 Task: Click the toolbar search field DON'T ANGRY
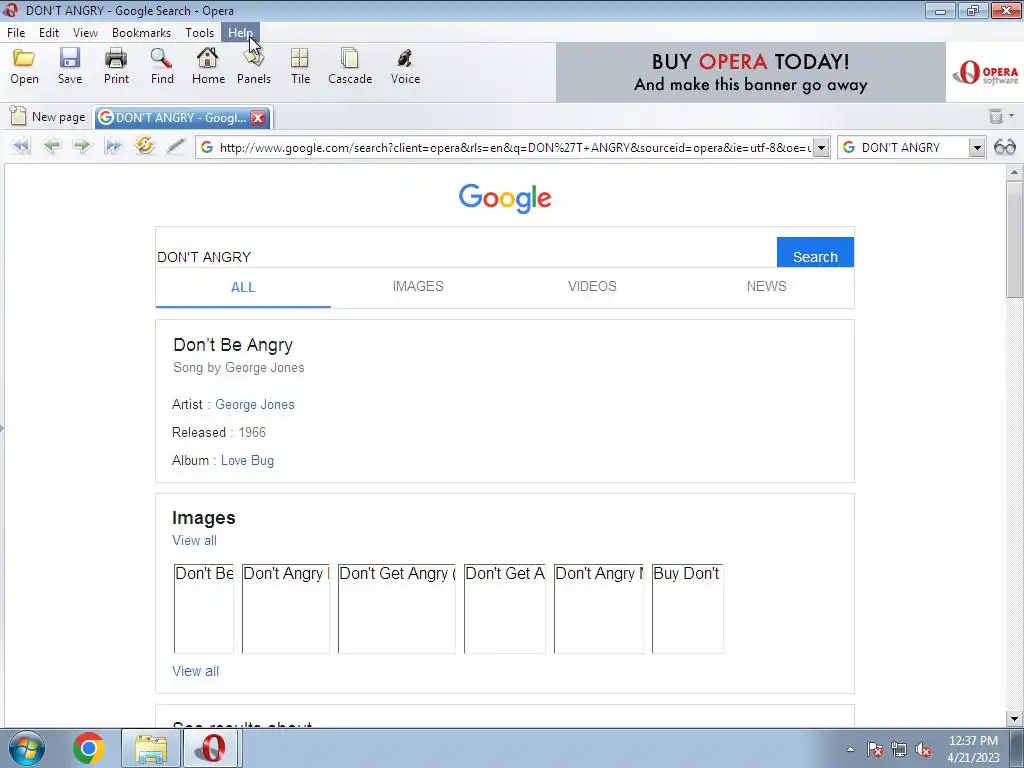click(913, 148)
